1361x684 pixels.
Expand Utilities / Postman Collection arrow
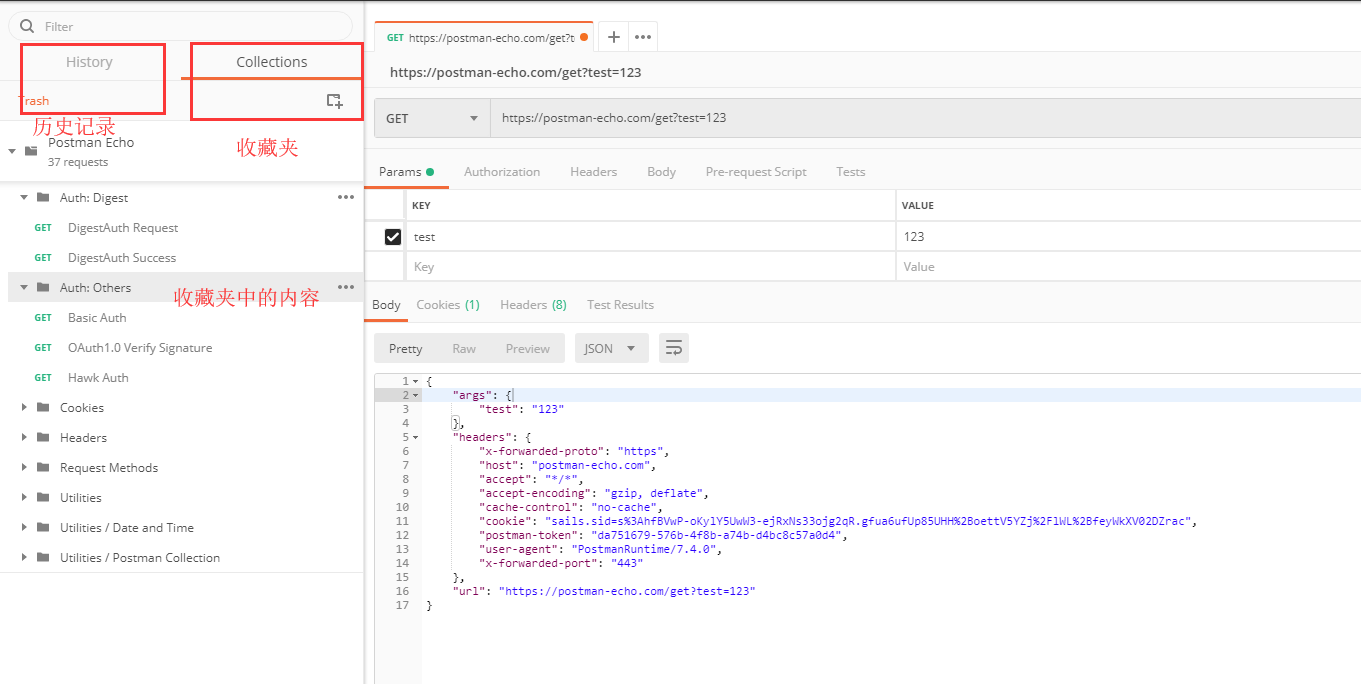[x=24, y=557]
